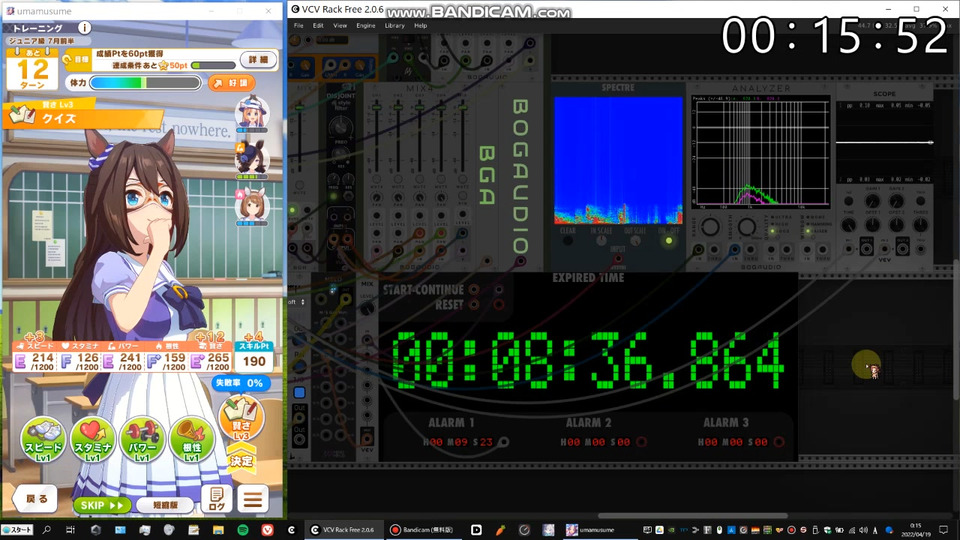
Task: Switch to umamusume taskbar button
Action: click(x=591, y=530)
